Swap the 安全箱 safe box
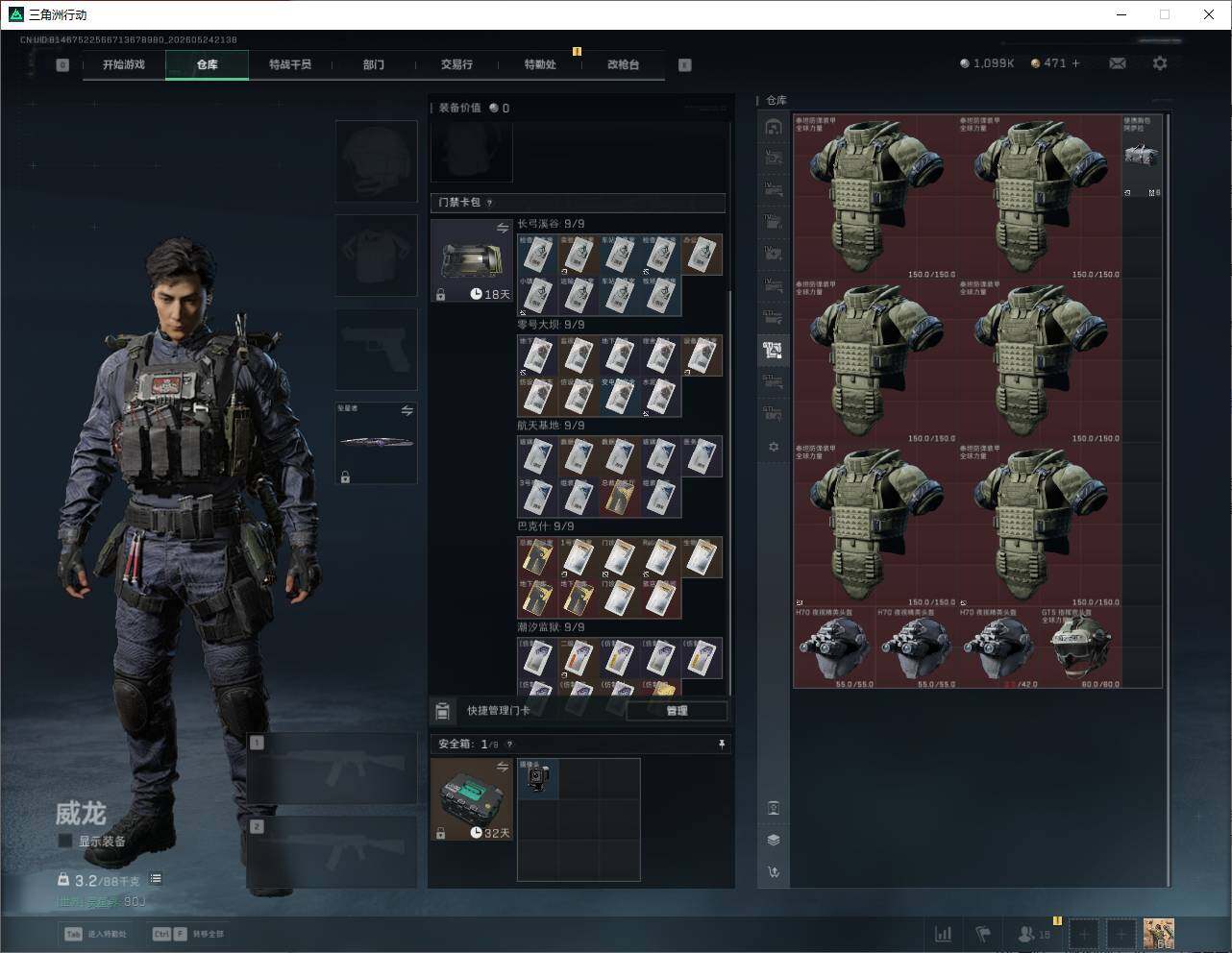 502,767
